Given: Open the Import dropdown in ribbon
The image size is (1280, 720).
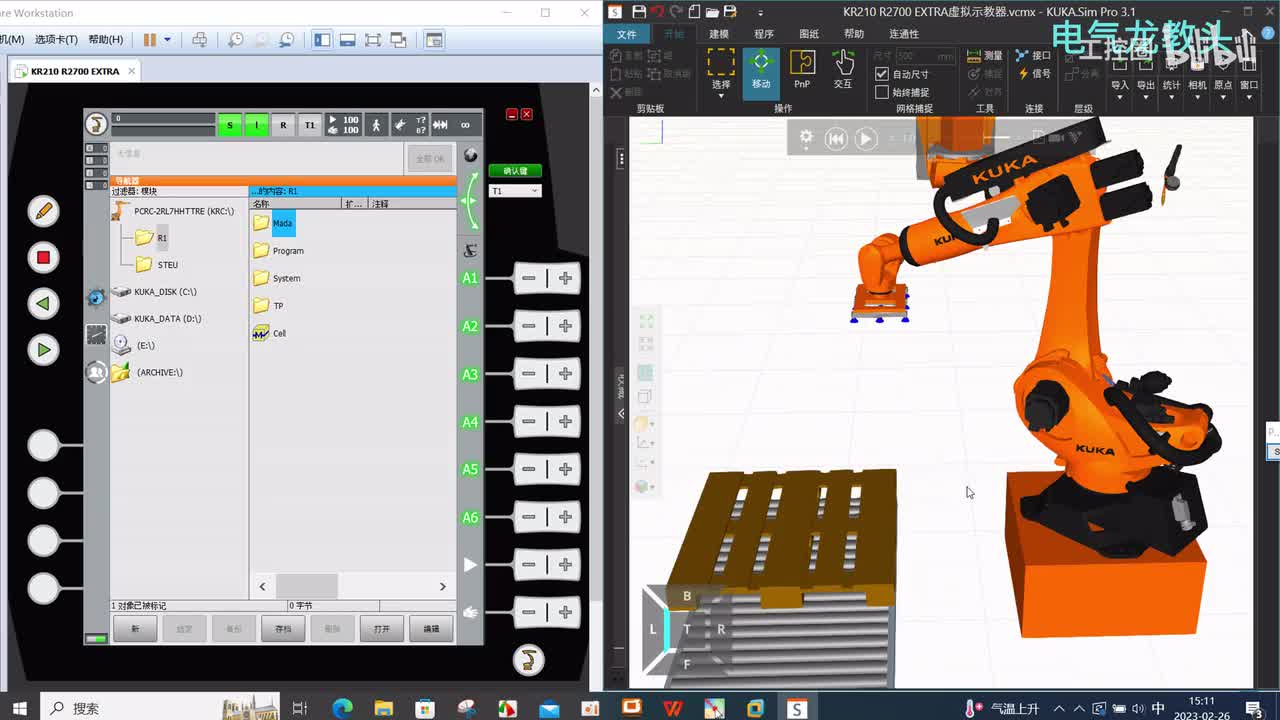Looking at the screenshot, I should point(1120,97).
